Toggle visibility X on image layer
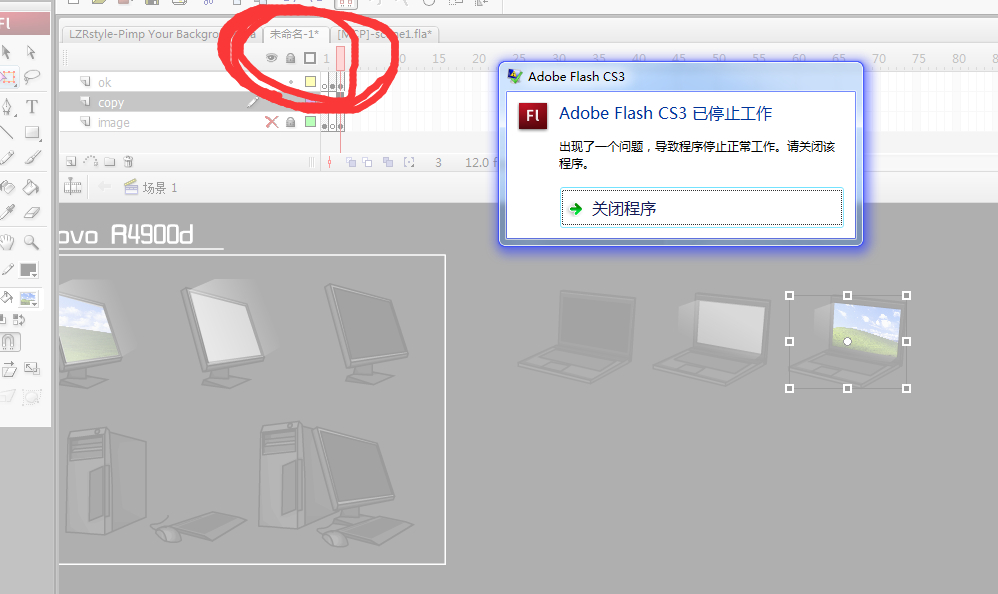 (x=272, y=122)
